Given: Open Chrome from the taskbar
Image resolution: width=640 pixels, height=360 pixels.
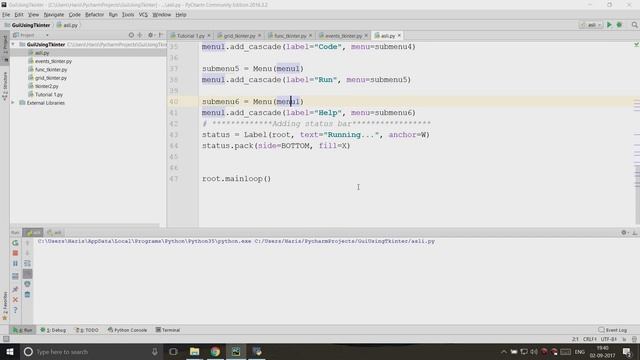Looking at the screenshot, I should 215,352.
